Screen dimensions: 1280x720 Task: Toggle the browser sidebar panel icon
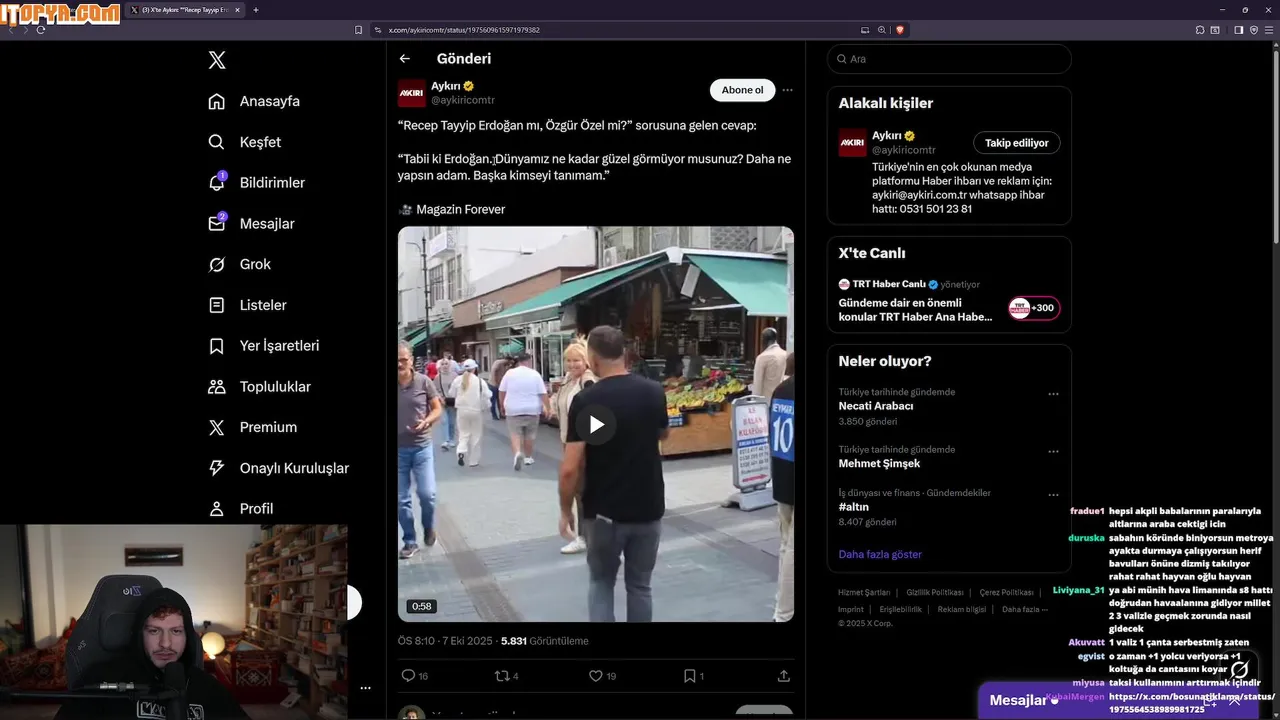point(1238,30)
